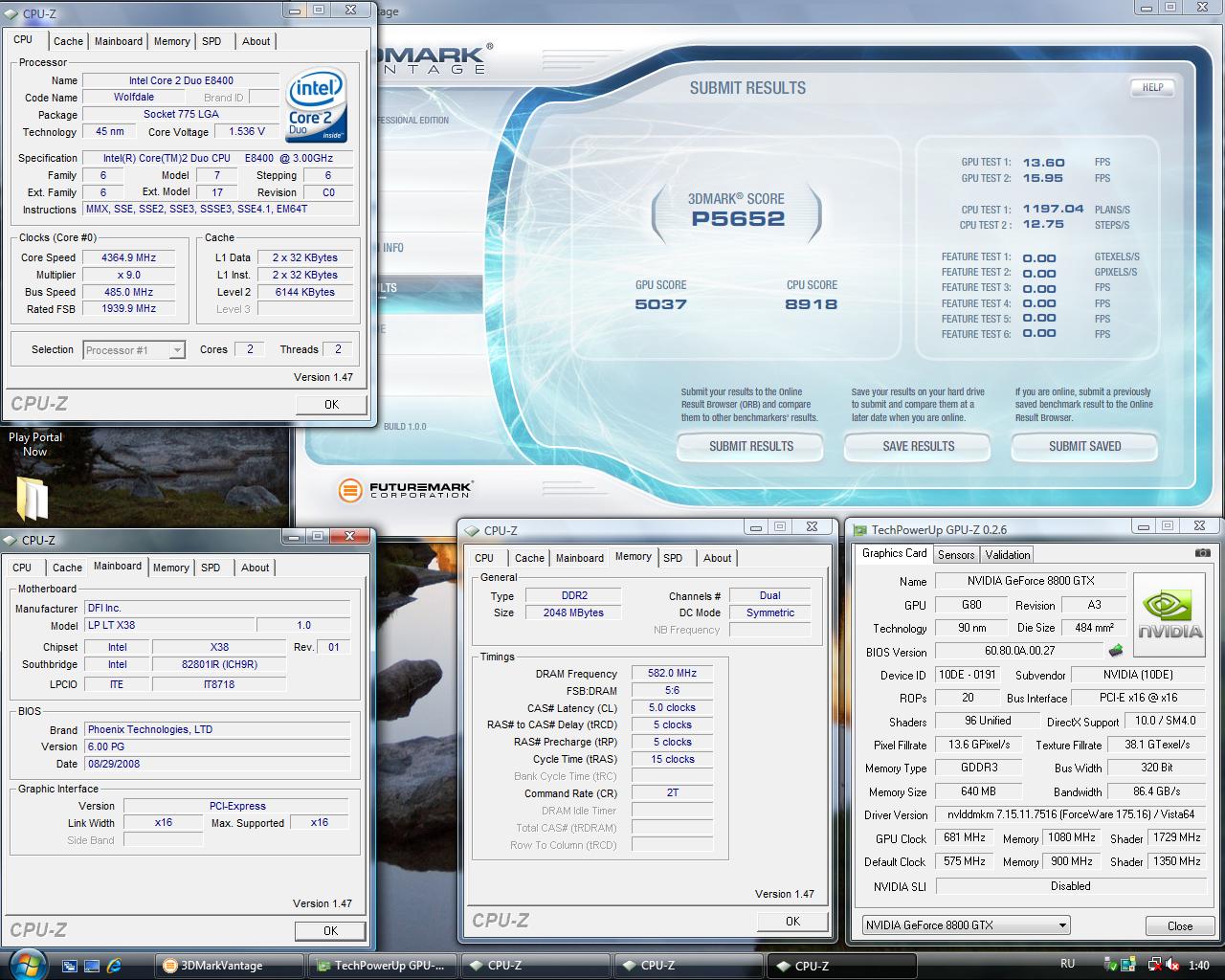Open the Processor #1 selection dropdown
Viewport: 1225px width, 980px height.
tap(134, 350)
